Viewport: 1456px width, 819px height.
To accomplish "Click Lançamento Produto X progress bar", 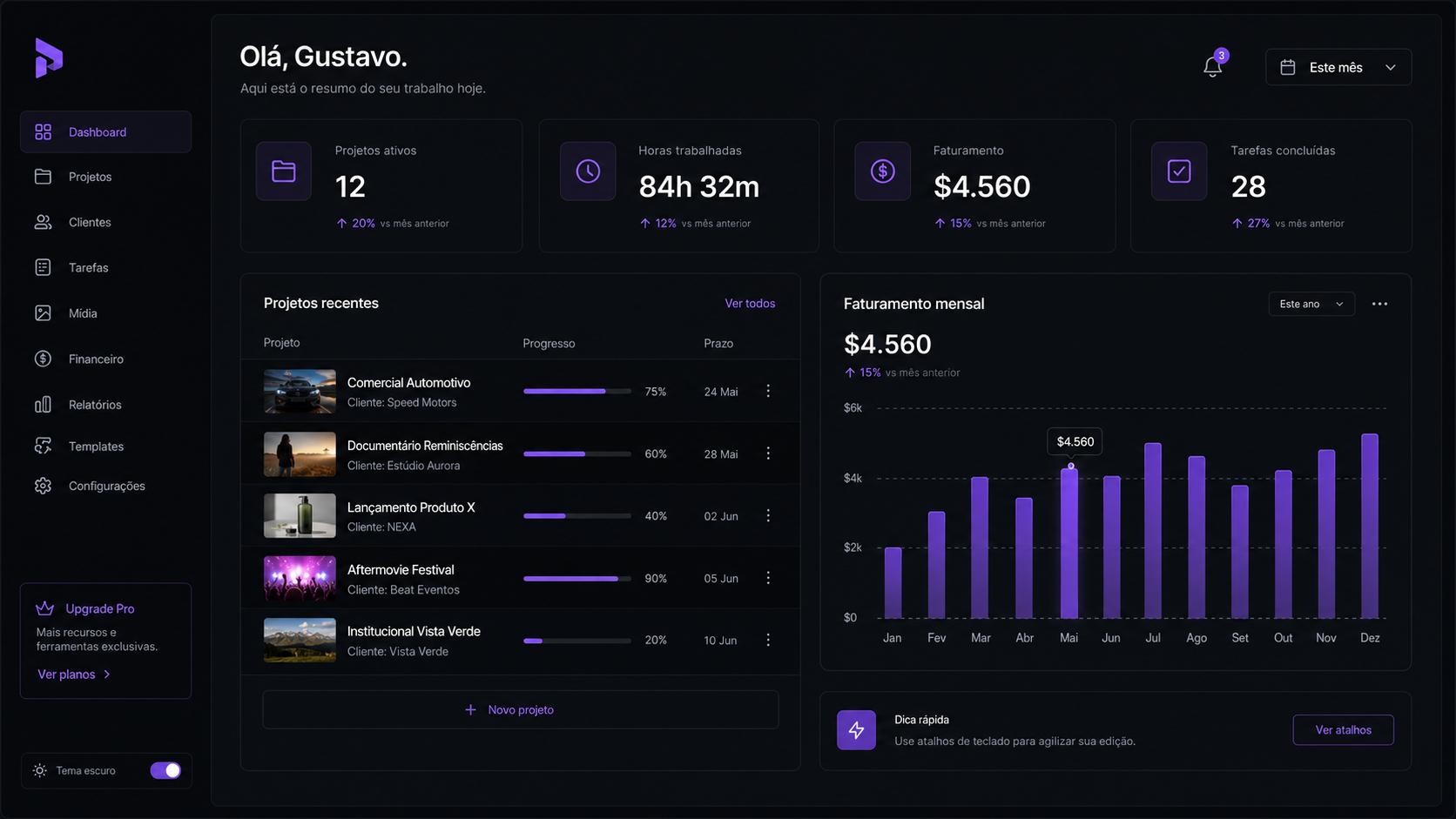I will click(x=577, y=516).
